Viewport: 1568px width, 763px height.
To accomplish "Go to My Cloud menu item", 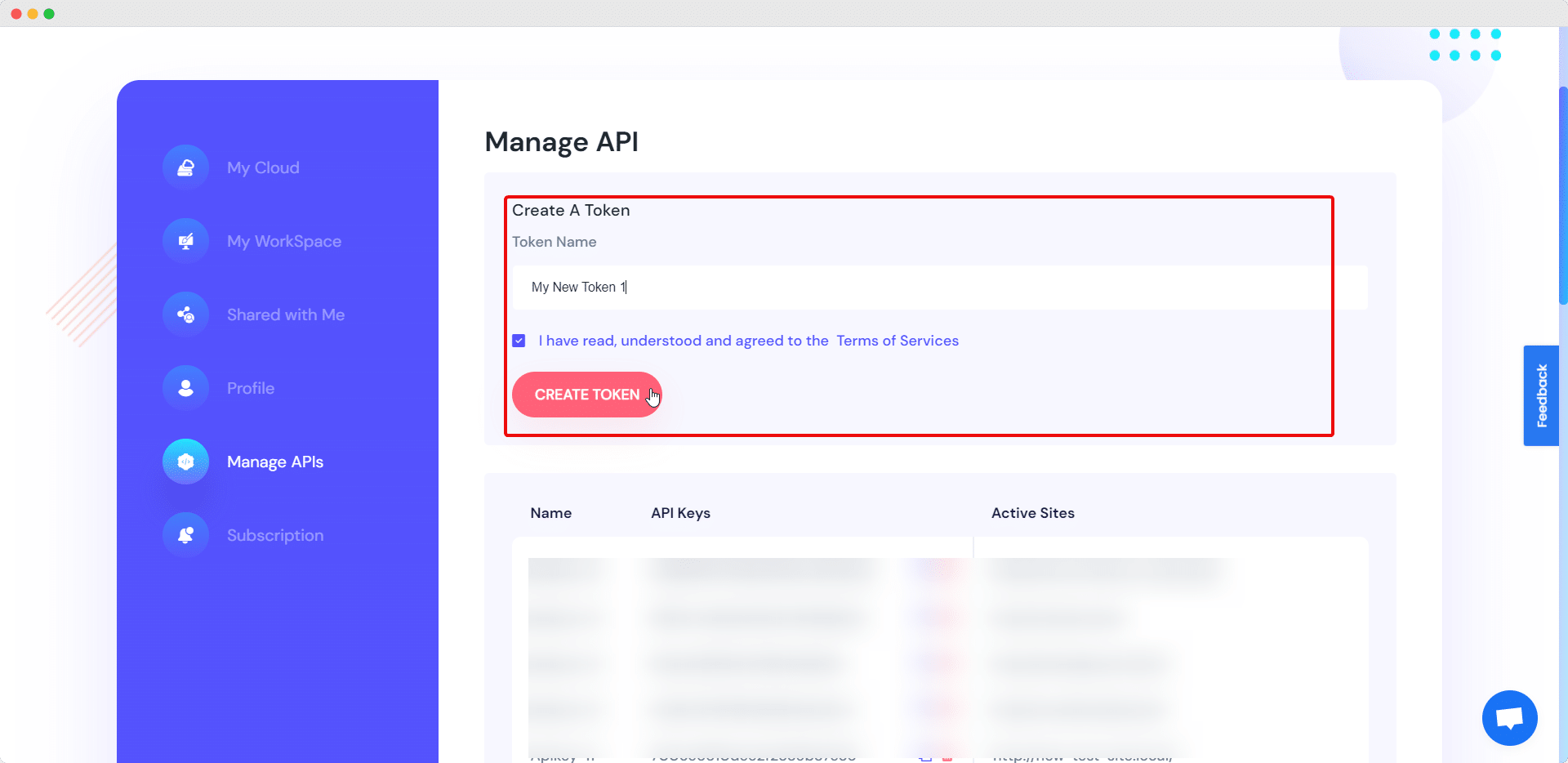I will tap(263, 167).
